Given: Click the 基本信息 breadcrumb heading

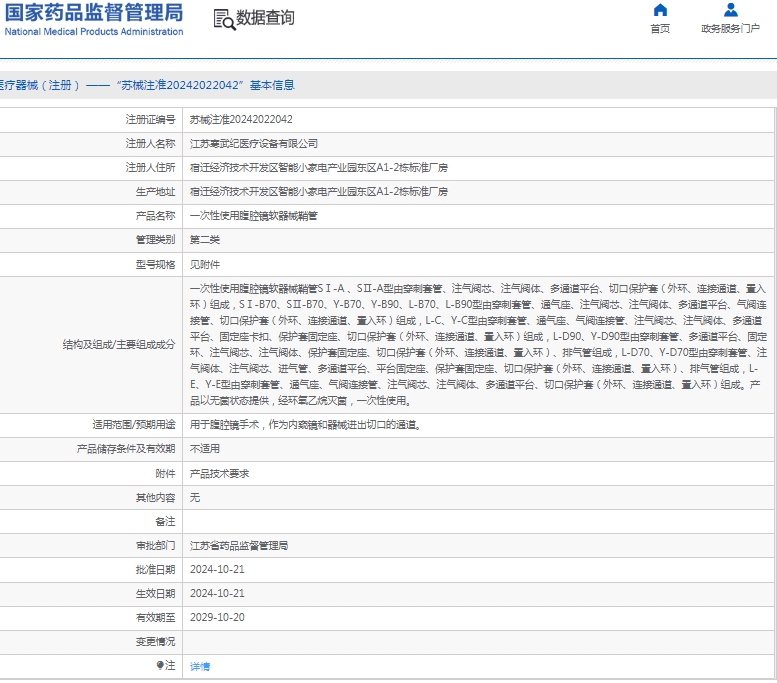Looking at the screenshot, I should click(272, 85).
